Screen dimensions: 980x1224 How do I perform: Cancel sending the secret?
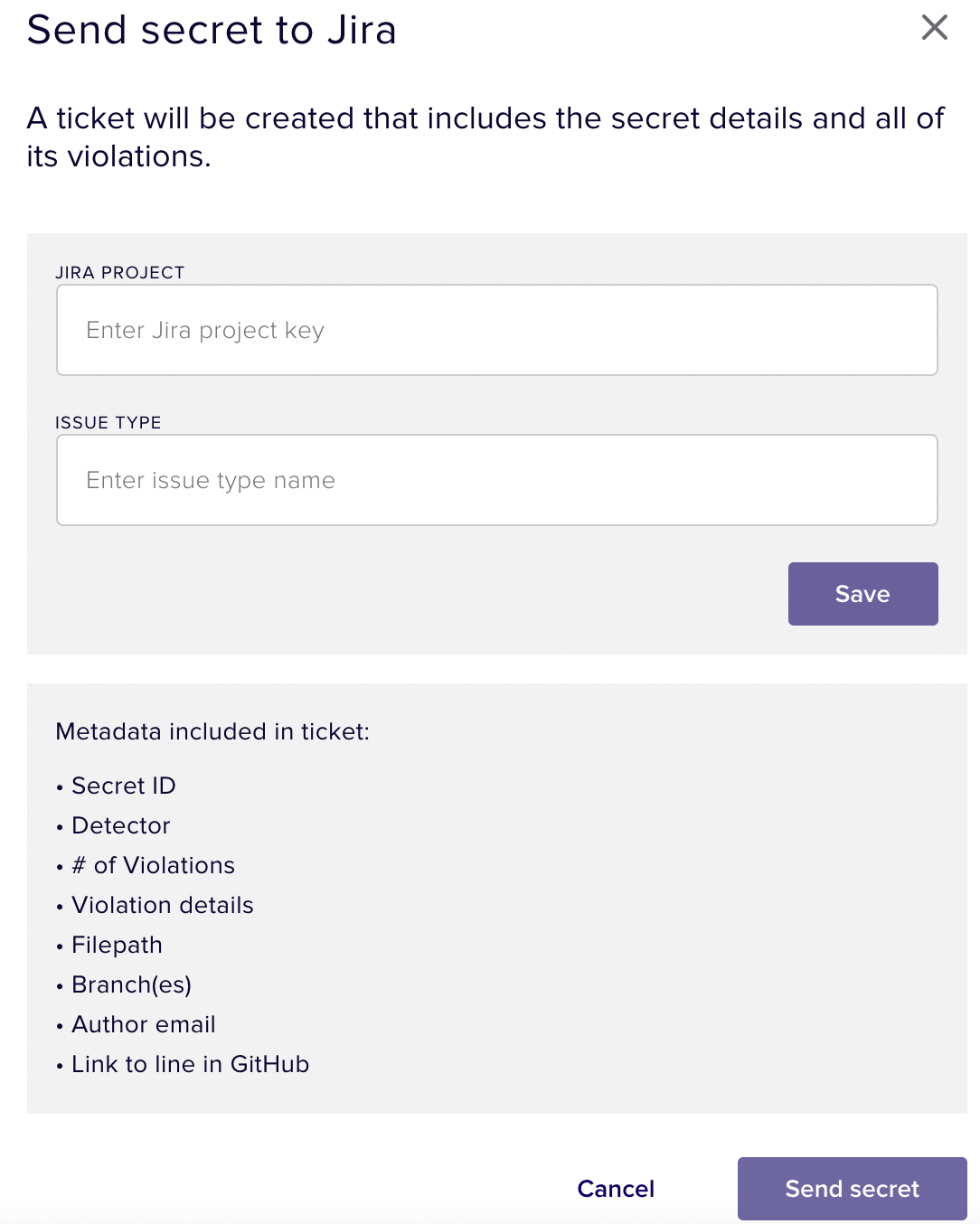pyautogui.click(x=616, y=1189)
